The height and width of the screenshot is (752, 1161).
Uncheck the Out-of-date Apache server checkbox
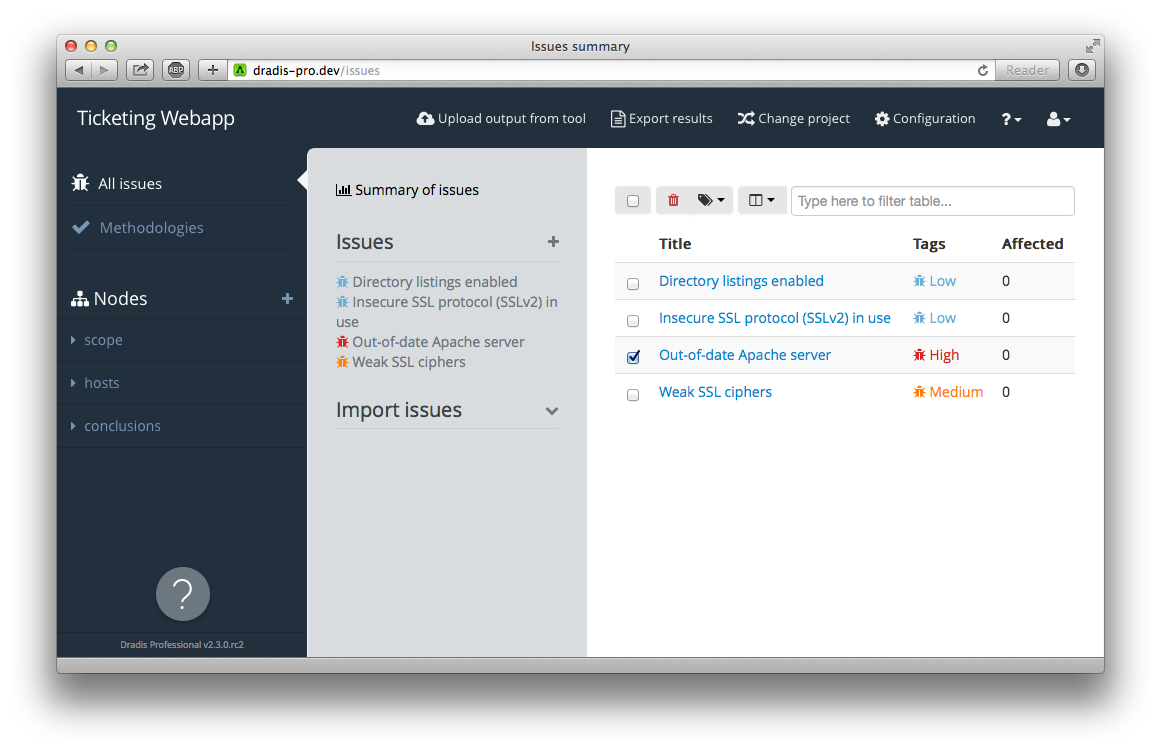coord(633,357)
